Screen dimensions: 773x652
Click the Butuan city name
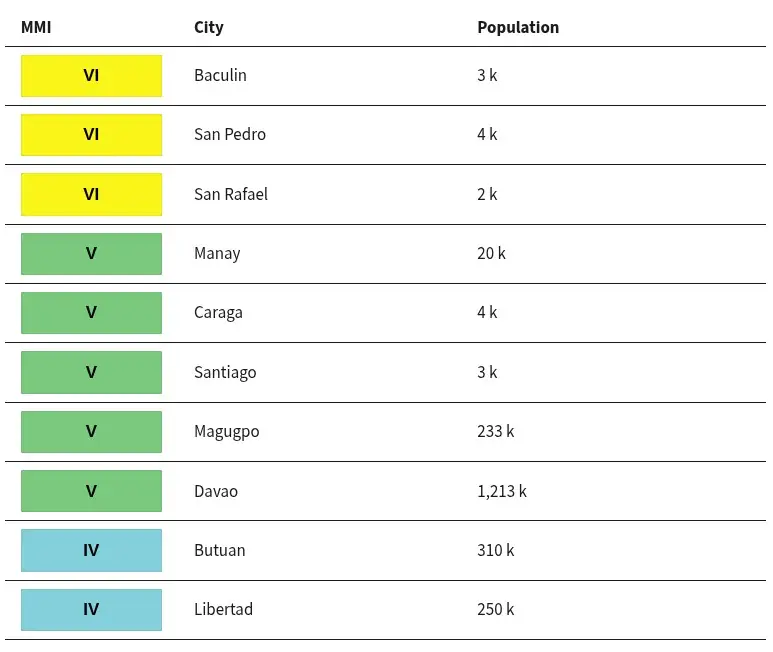[220, 550]
